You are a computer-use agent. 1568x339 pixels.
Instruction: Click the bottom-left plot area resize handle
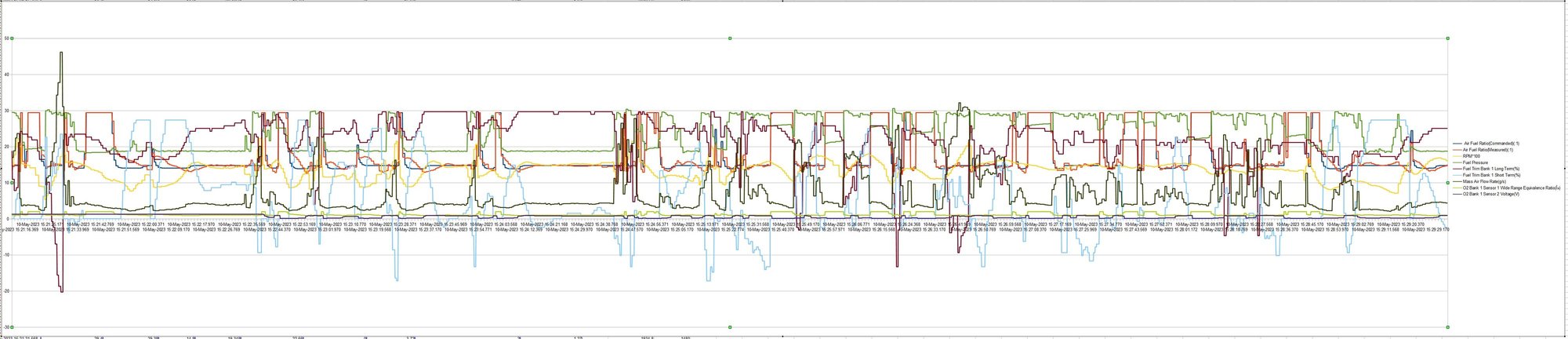(13, 326)
